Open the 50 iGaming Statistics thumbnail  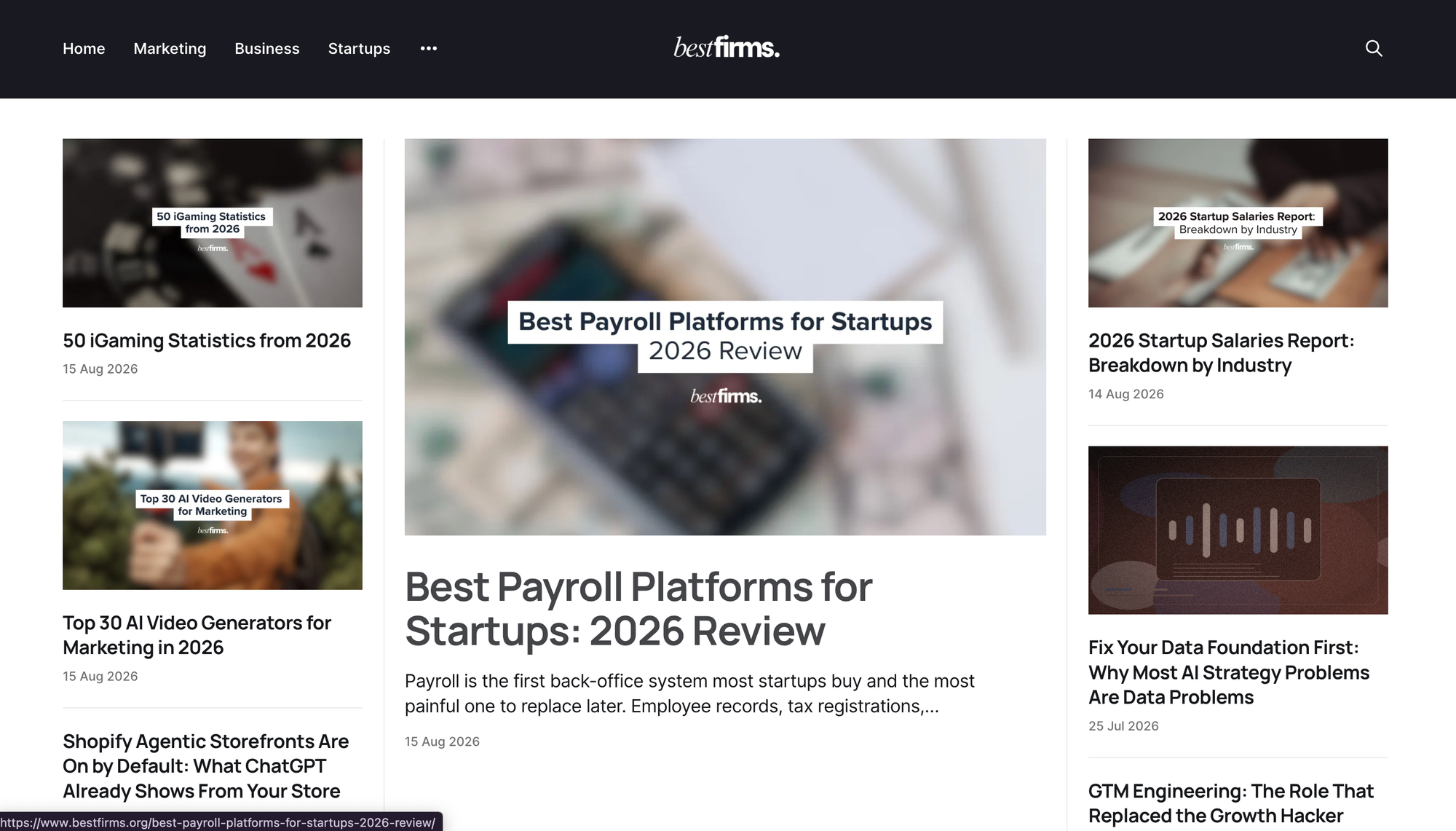(x=213, y=223)
